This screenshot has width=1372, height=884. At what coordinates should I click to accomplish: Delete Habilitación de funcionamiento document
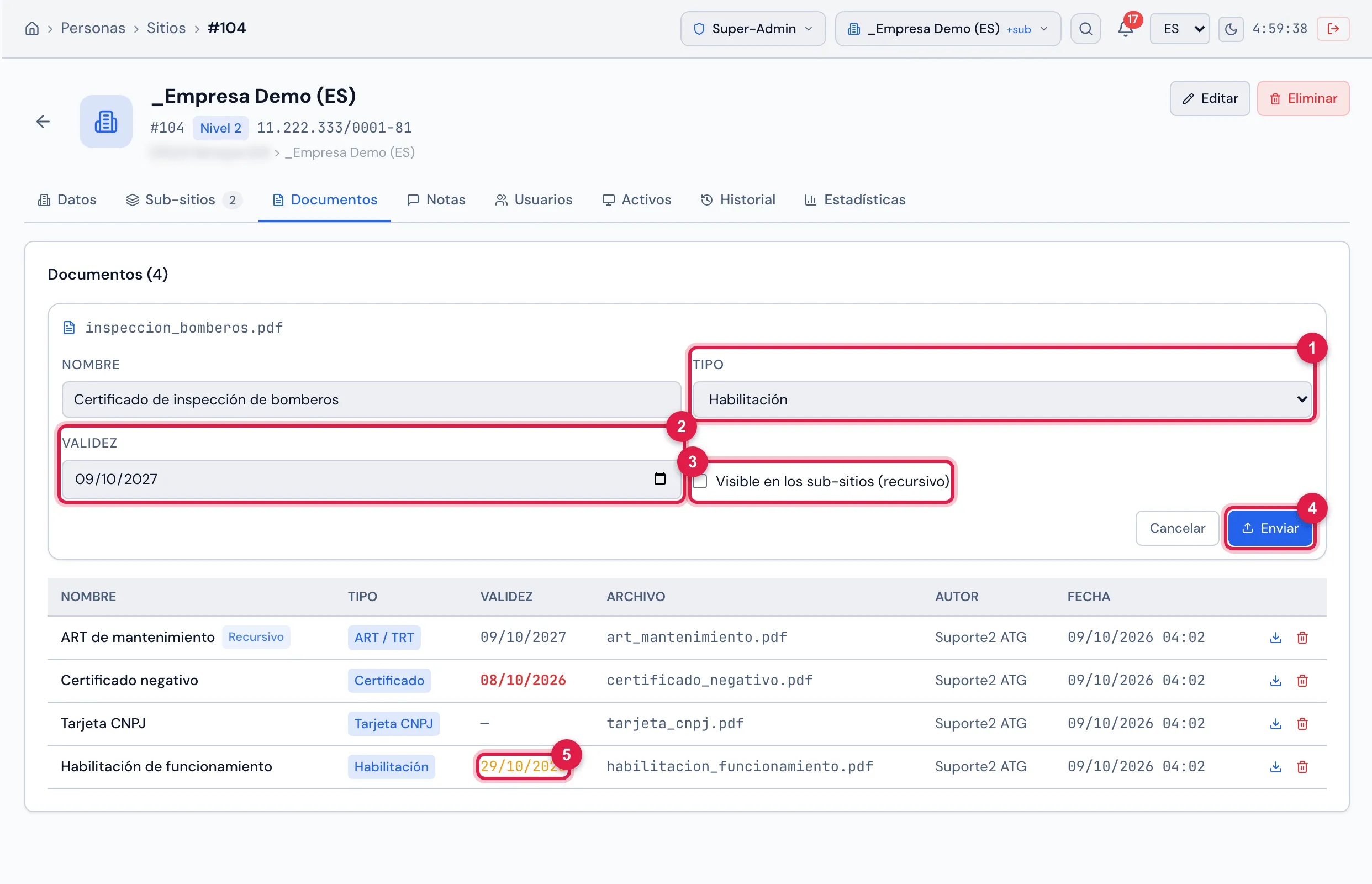tap(1301, 767)
